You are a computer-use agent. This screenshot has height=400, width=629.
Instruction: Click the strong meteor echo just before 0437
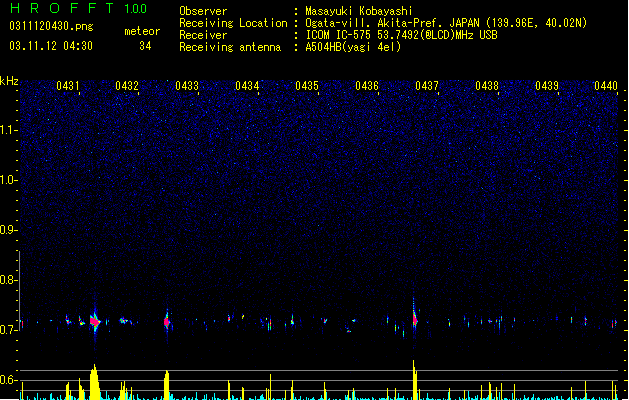(415, 319)
